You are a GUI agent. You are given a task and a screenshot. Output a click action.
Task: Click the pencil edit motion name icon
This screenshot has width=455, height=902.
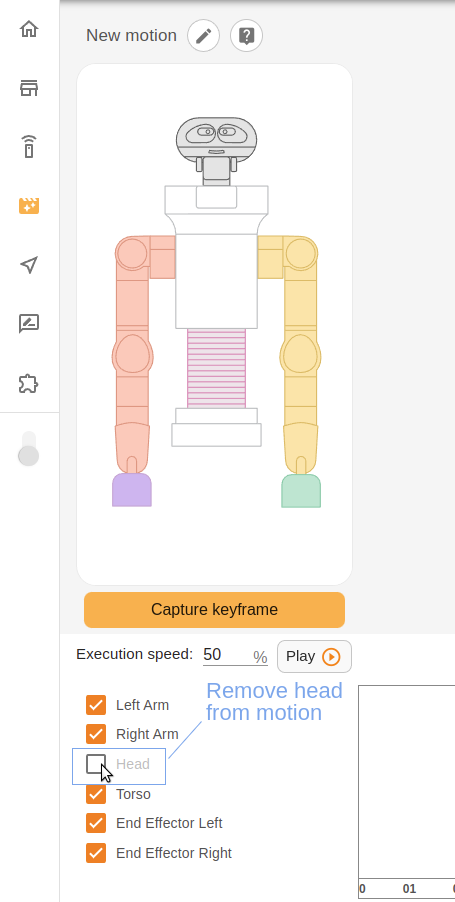[x=204, y=36]
